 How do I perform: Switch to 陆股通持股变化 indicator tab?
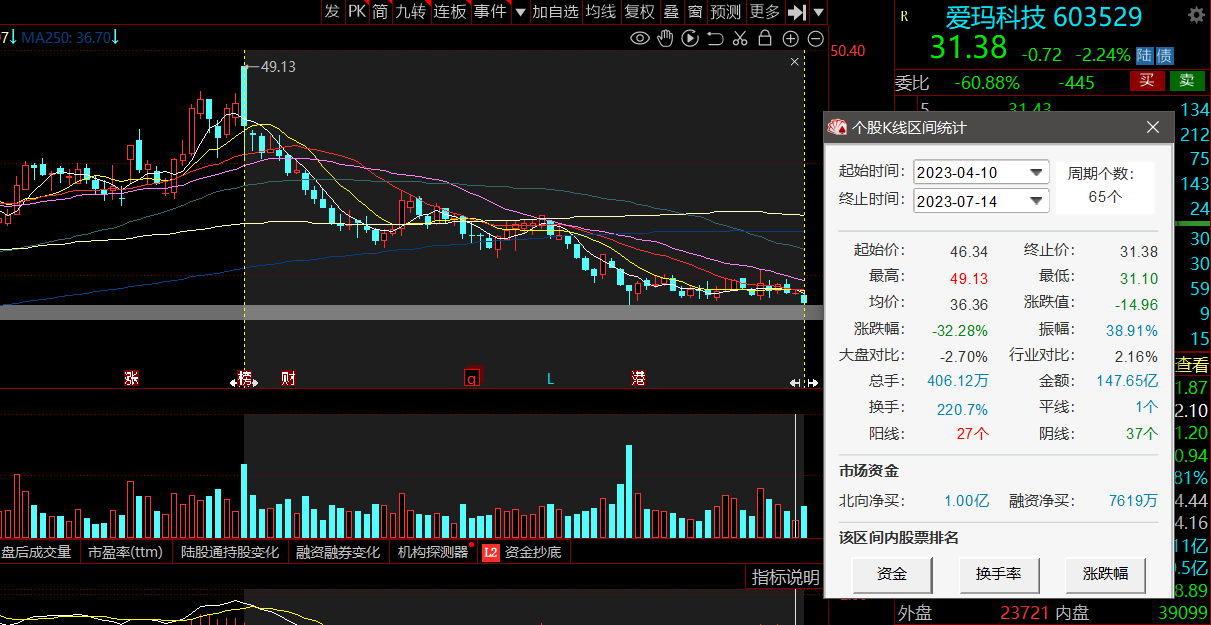229,551
